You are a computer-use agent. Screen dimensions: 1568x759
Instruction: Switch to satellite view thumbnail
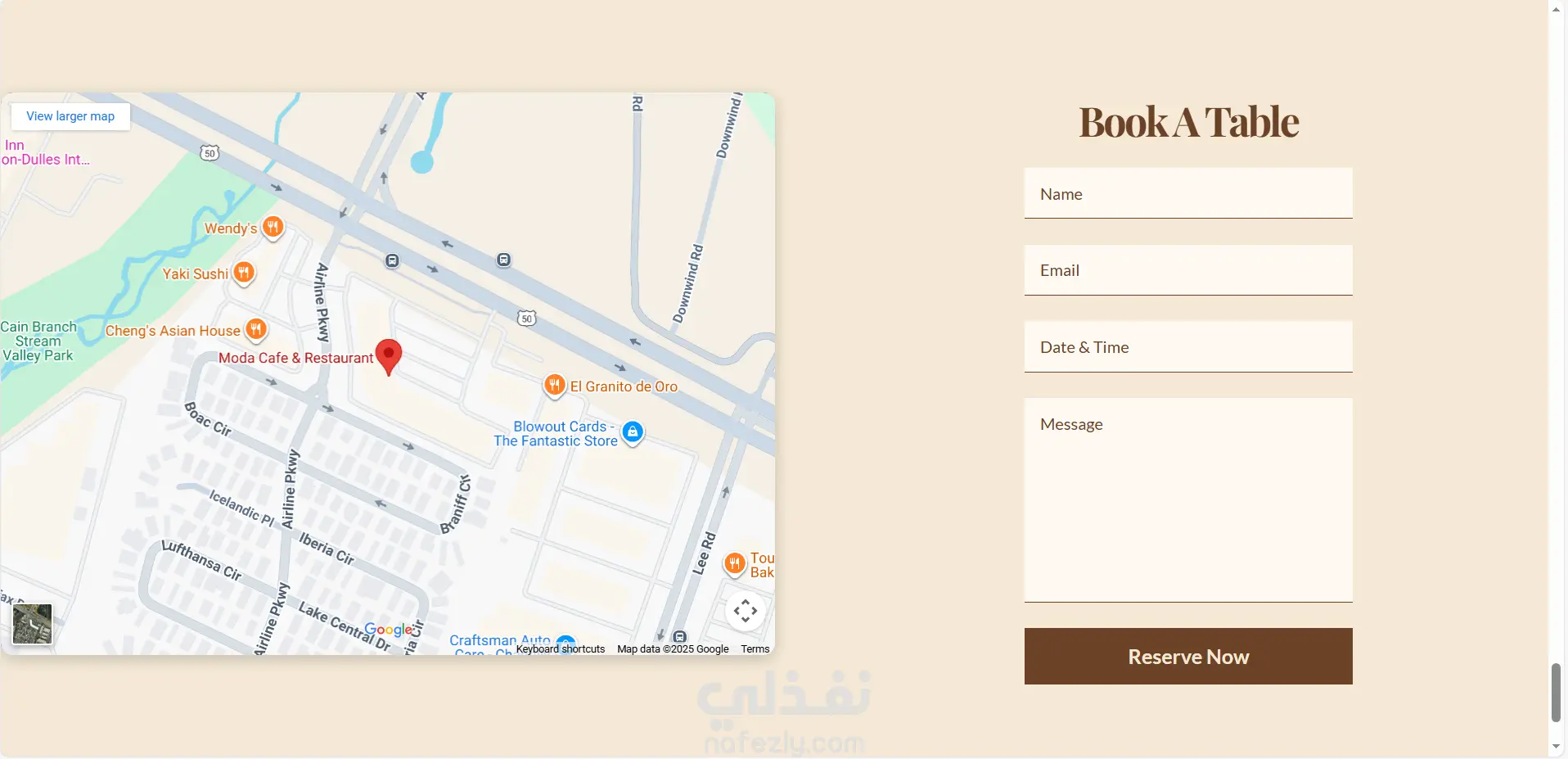(33, 624)
